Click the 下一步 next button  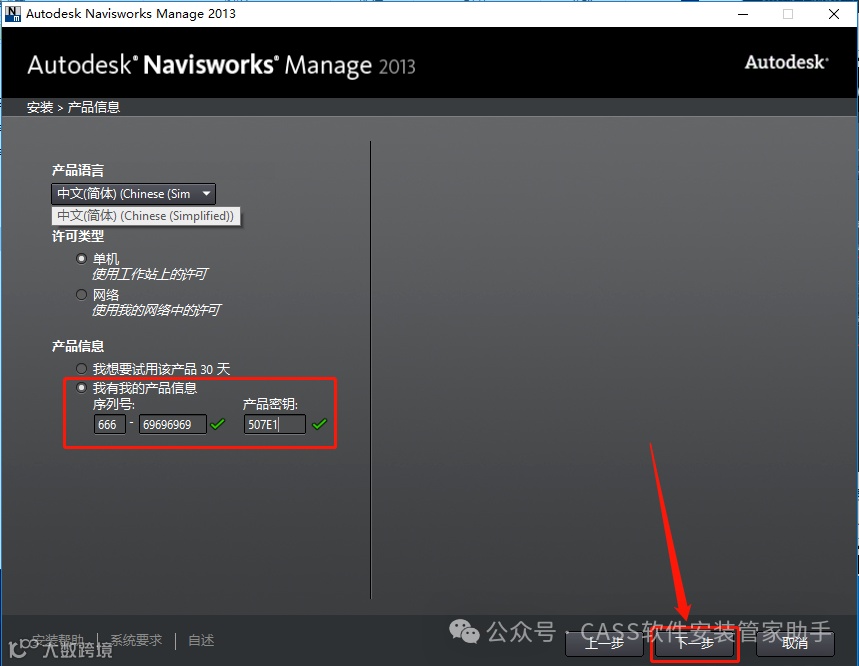pos(695,644)
